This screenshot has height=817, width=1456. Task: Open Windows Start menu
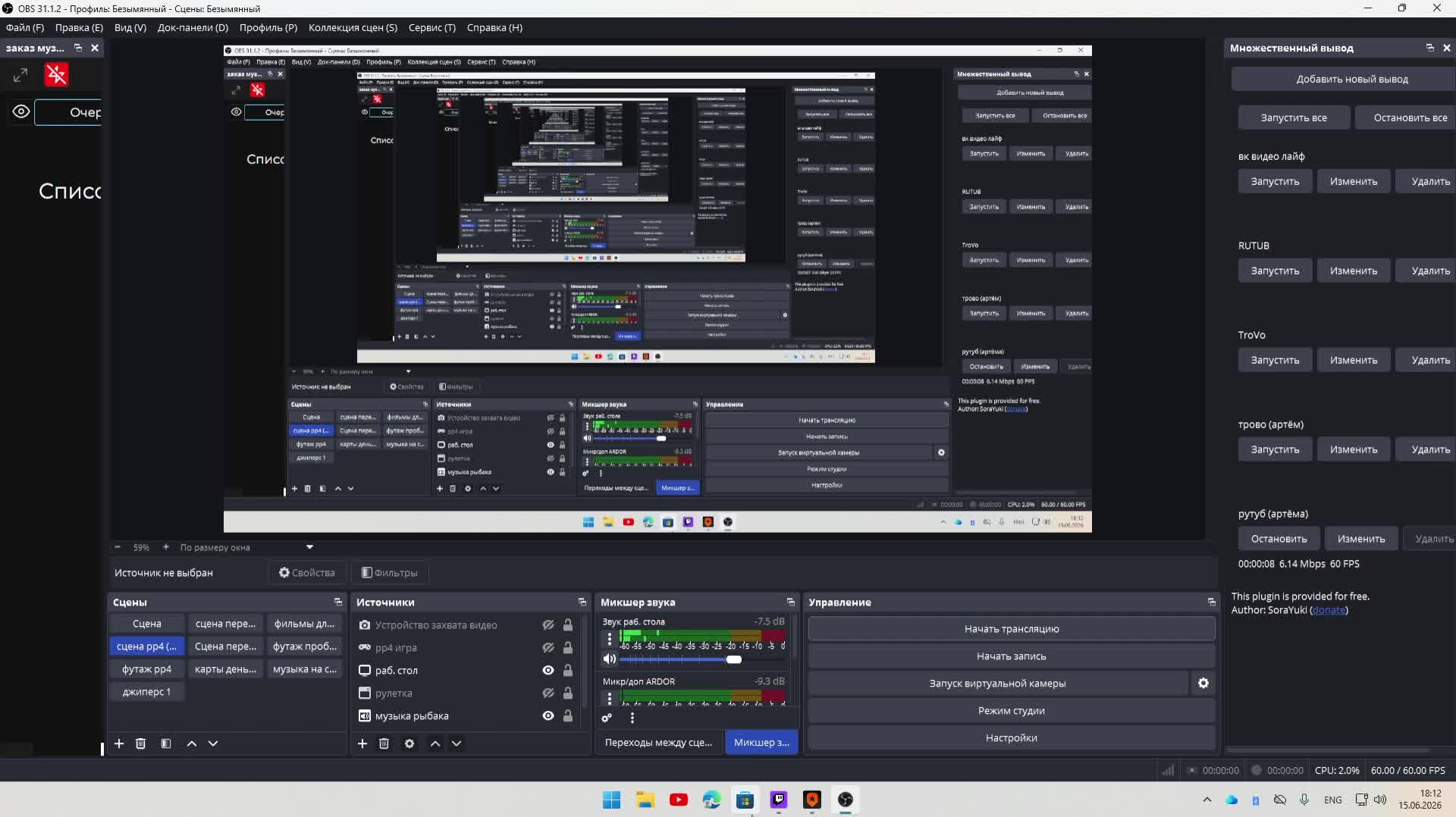coord(611,800)
